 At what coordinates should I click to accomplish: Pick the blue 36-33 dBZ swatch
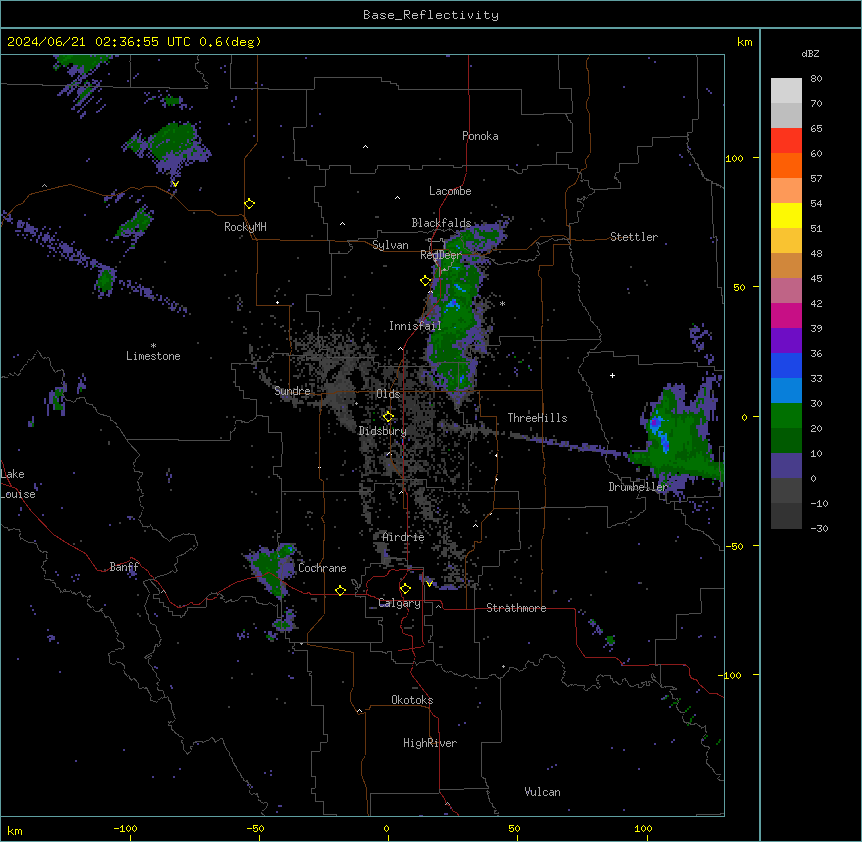786,365
